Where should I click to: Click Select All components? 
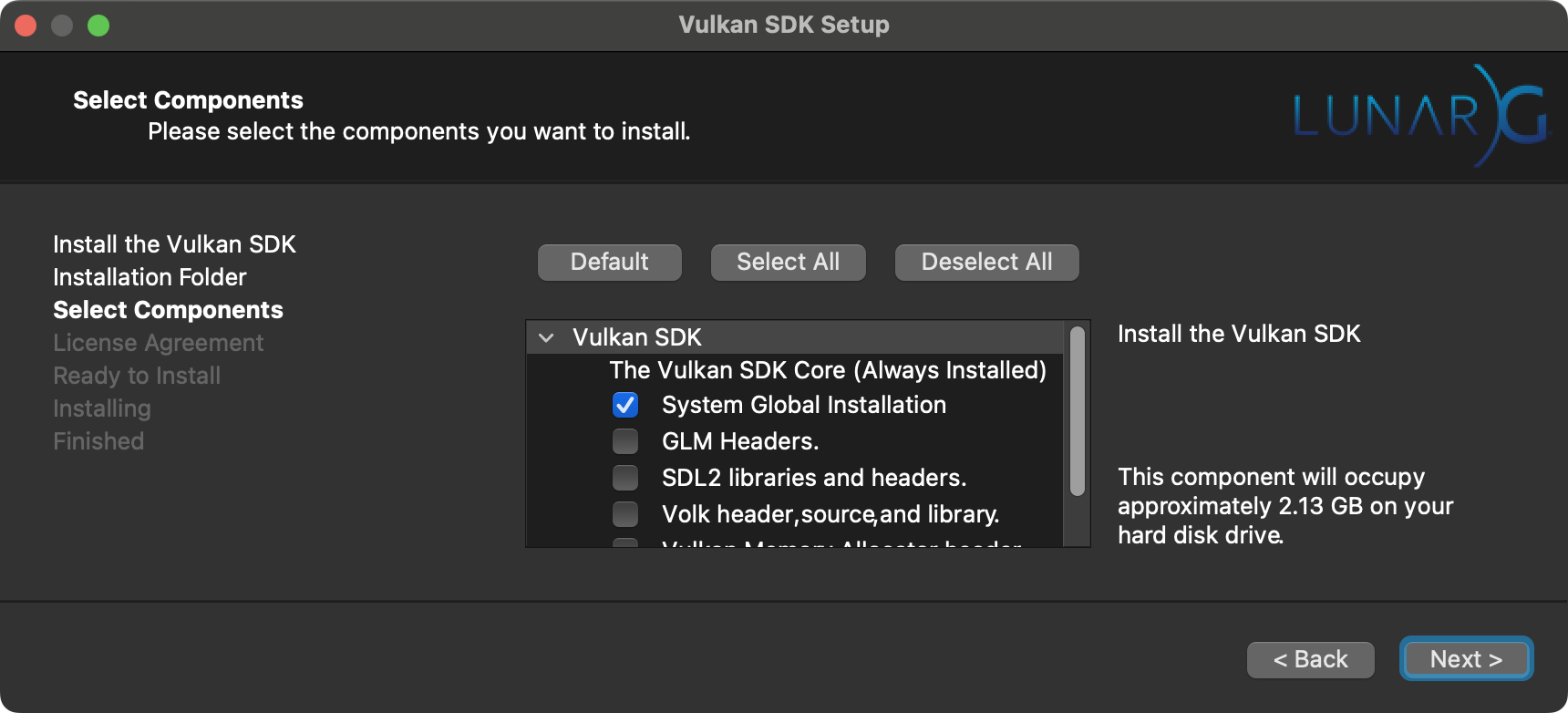click(x=788, y=262)
